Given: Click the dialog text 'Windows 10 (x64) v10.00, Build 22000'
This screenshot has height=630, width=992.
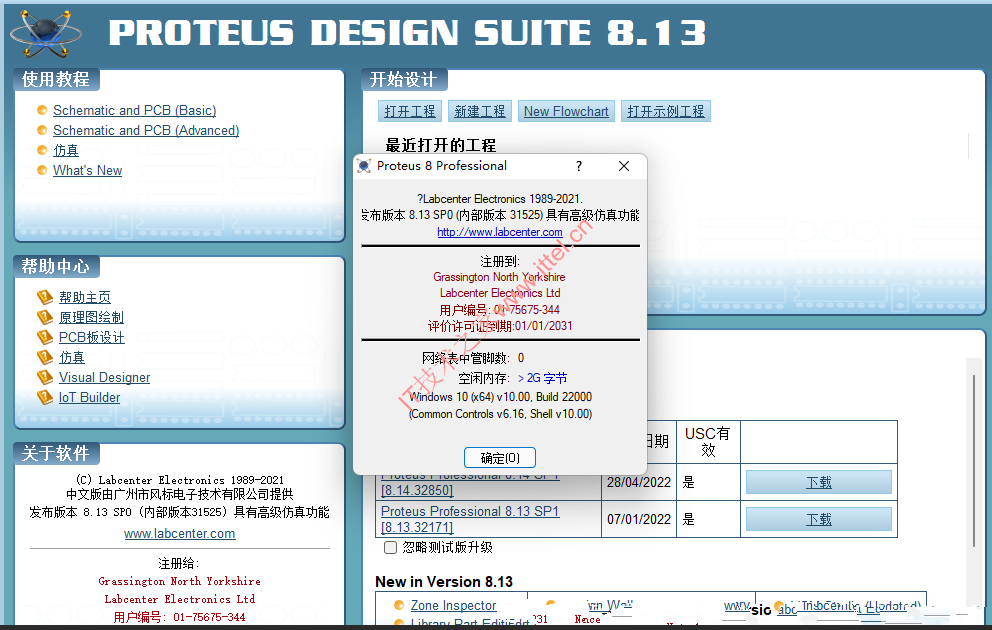Looking at the screenshot, I should [500, 397].
